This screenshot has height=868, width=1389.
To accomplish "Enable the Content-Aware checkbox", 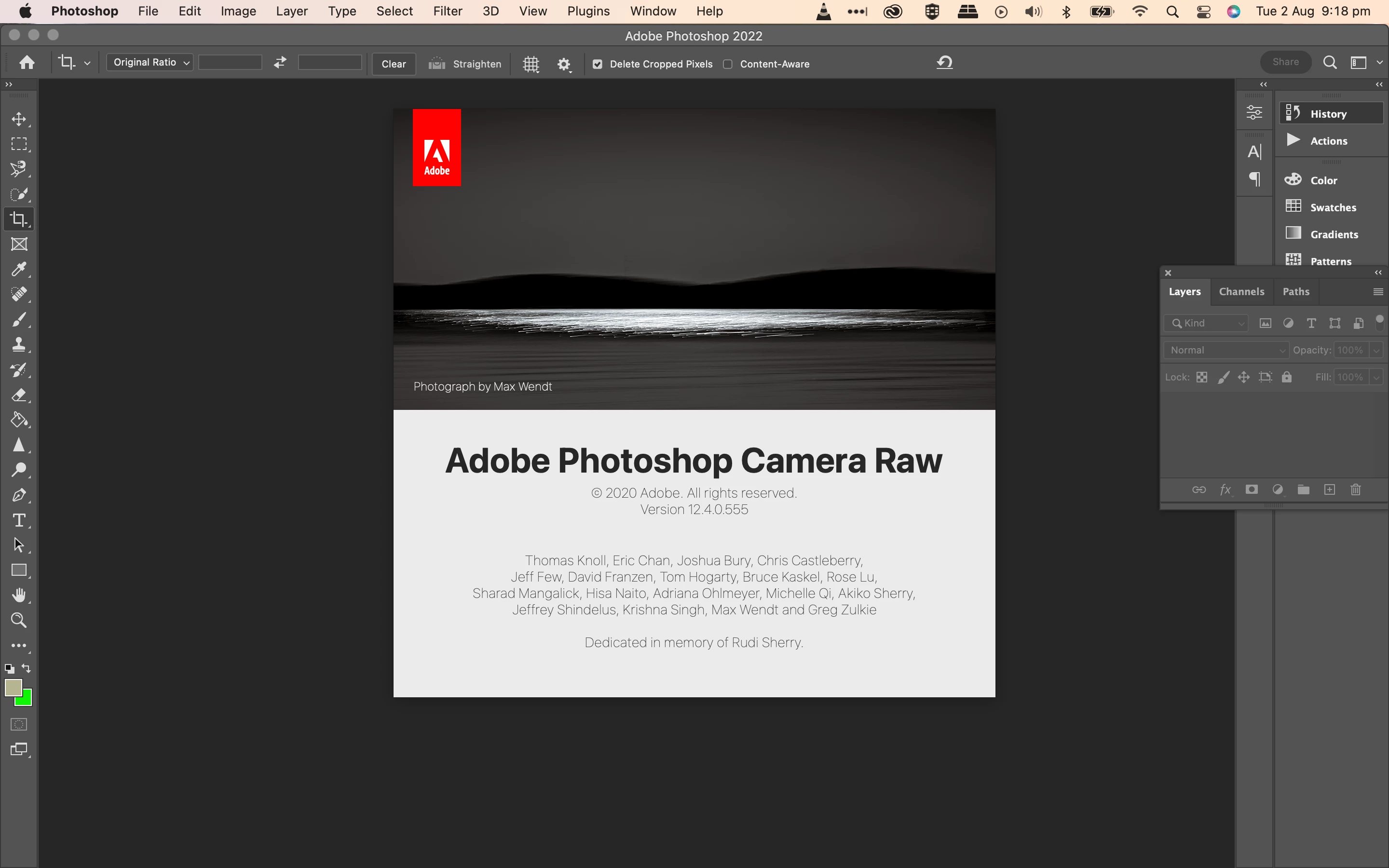I will [x=728, y=64].
